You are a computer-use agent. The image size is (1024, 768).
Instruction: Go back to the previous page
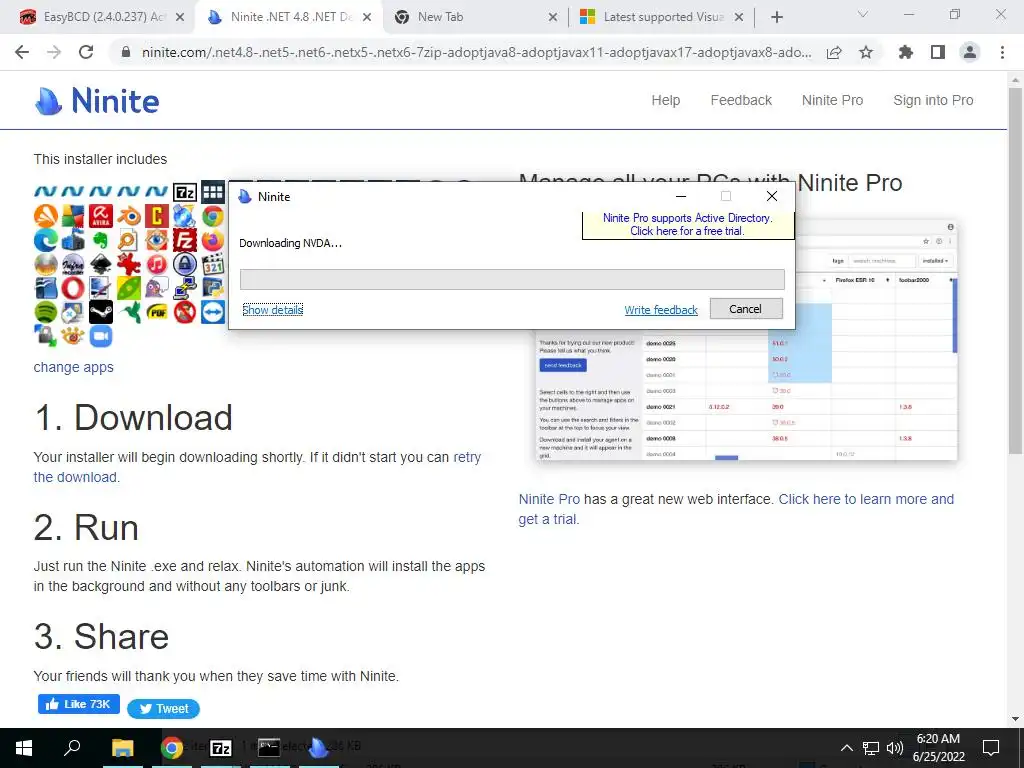[22, 52]
